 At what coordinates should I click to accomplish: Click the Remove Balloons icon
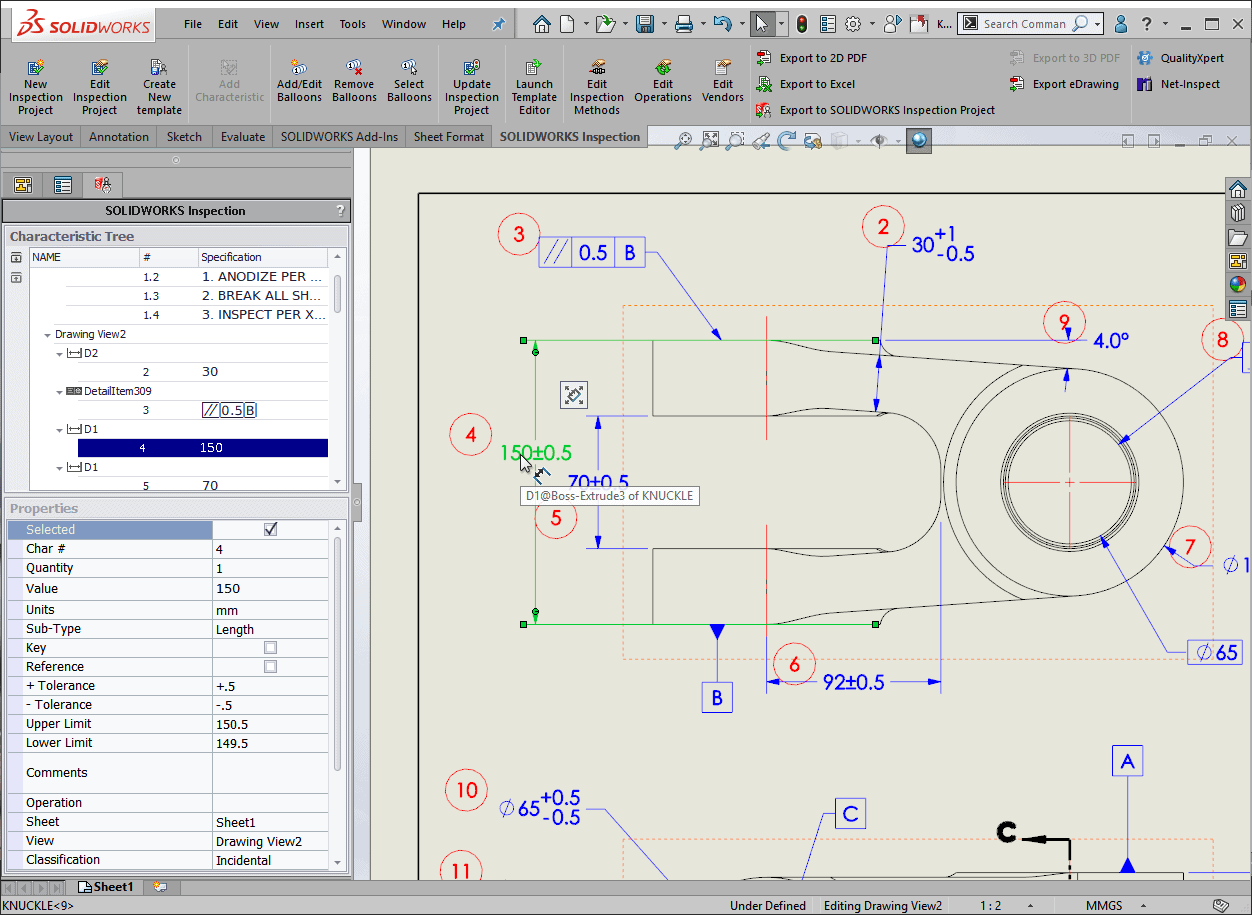coord(354,69)
